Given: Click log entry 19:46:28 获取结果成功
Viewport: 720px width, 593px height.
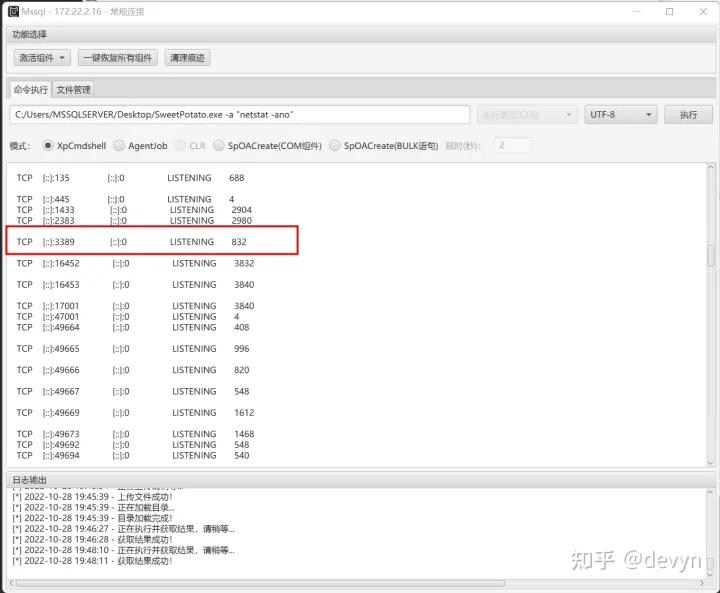Looking at the screenshot, I should point(92,540).
